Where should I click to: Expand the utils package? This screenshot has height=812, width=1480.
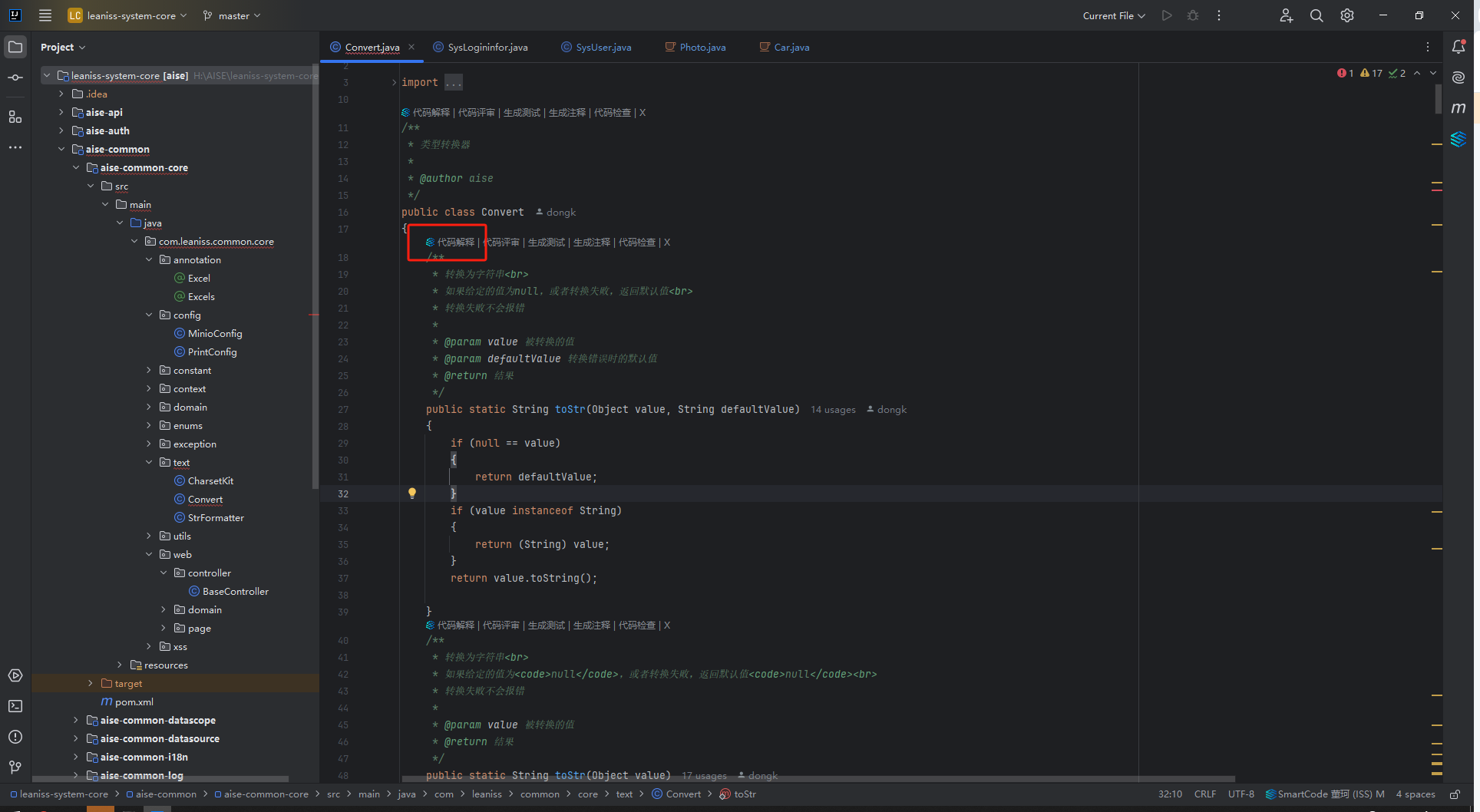149,536
